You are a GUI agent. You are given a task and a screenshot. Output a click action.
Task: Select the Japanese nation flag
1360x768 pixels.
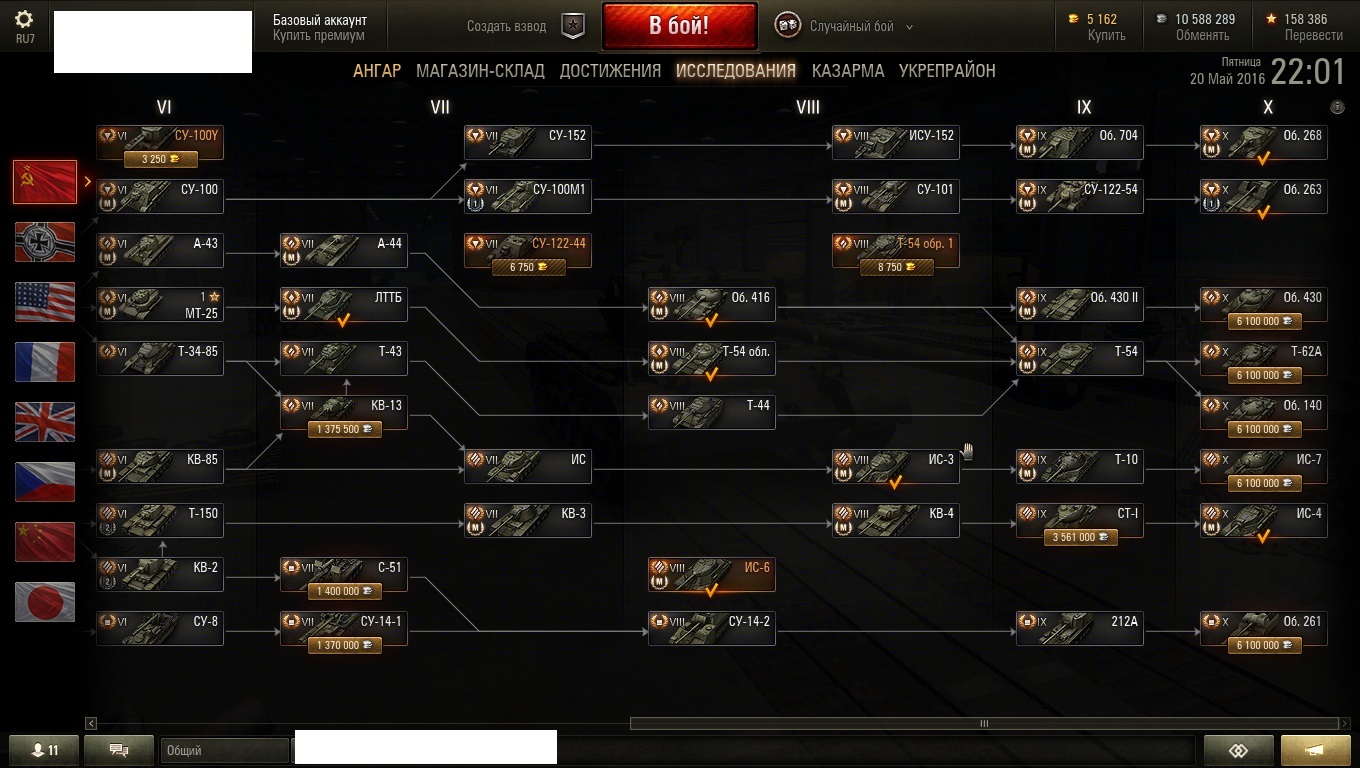[45, 602]
